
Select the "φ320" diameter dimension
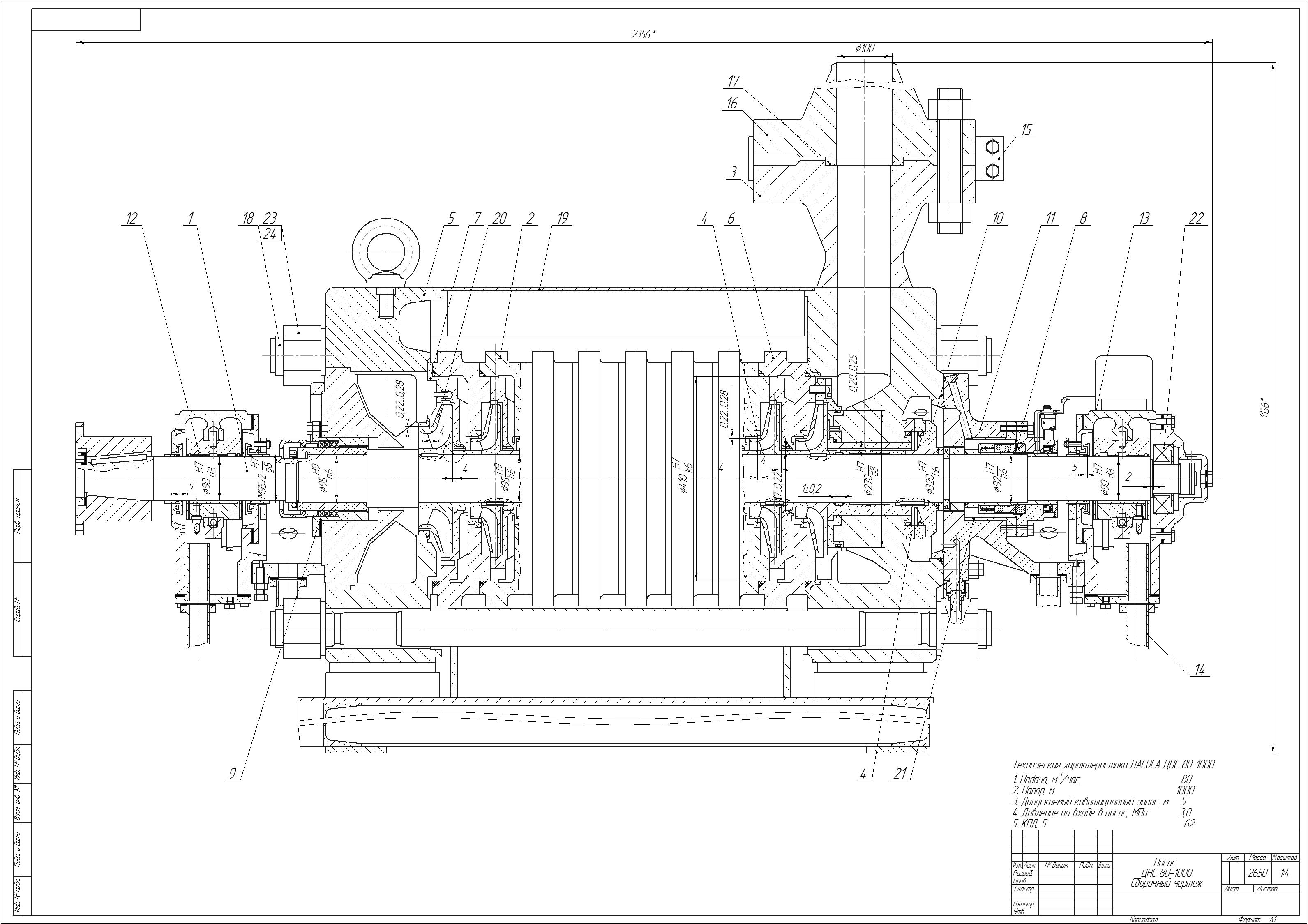point(931,484)
